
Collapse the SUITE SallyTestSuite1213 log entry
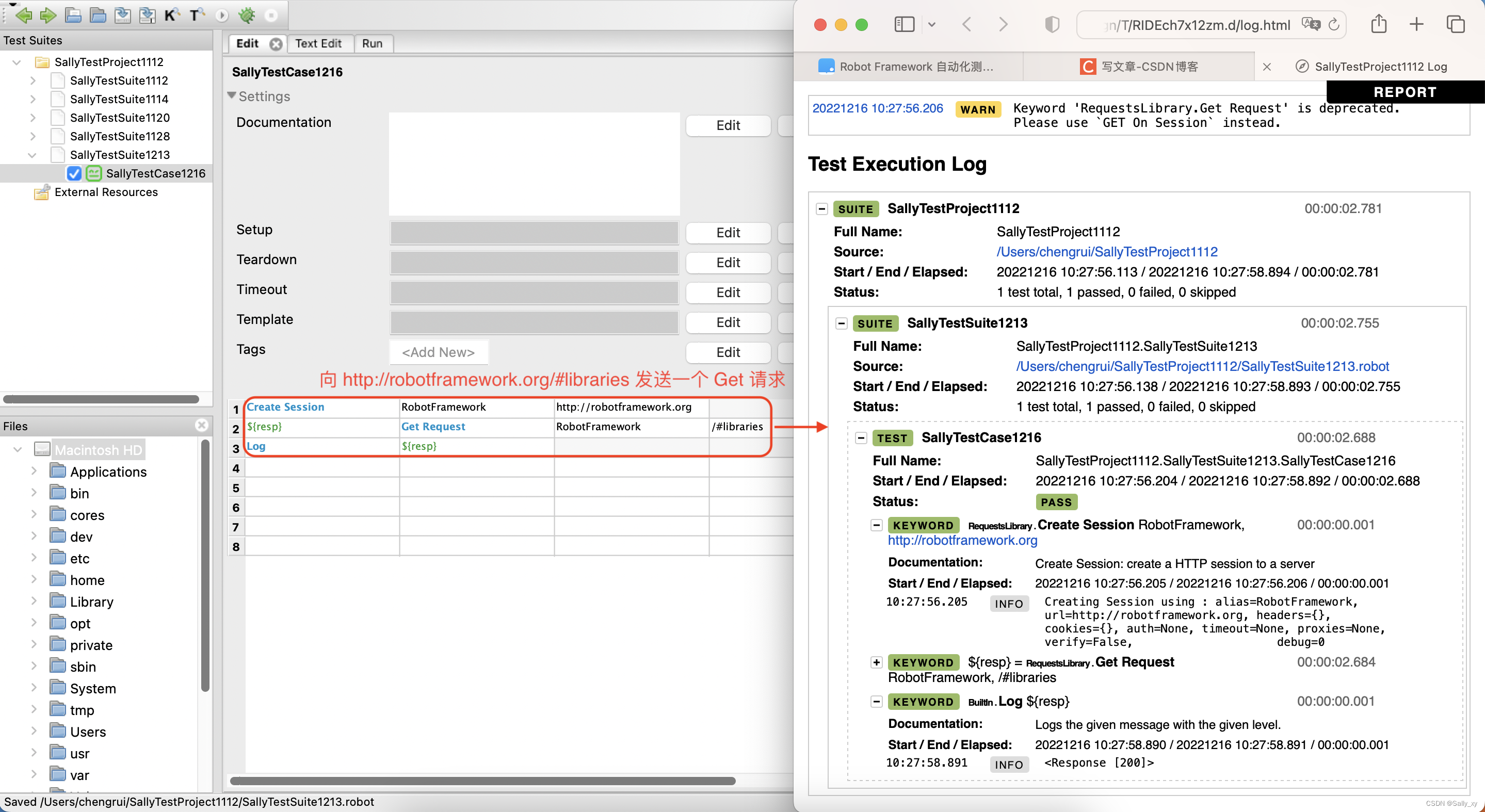(841, 323)
